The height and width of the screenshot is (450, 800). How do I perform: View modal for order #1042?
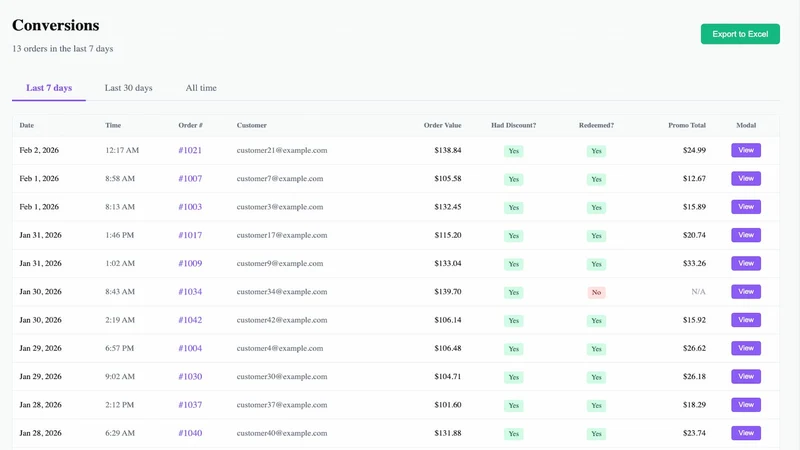click(745, 320)
